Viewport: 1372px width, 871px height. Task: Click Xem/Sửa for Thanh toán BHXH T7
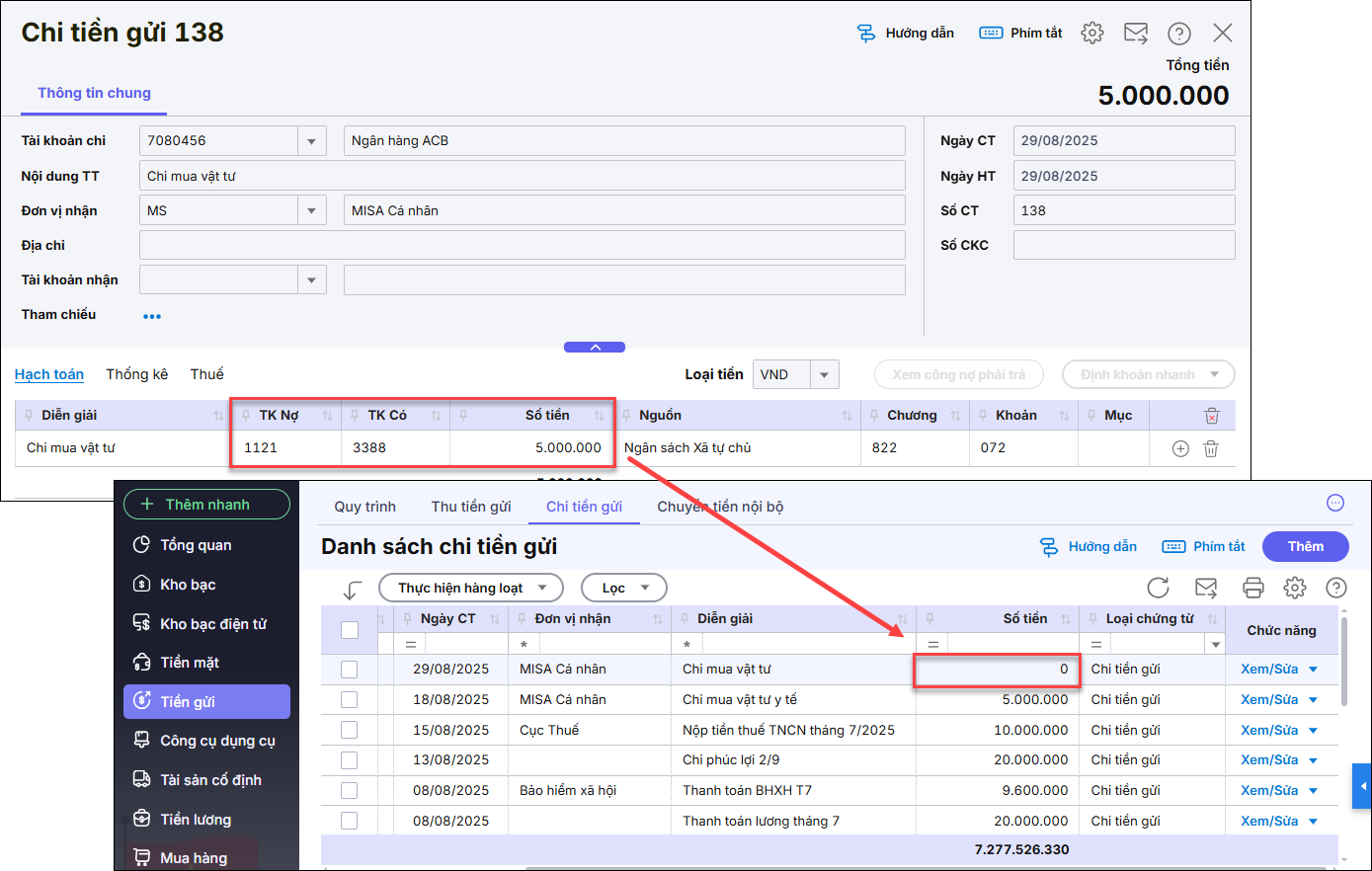coord(1269,791)
